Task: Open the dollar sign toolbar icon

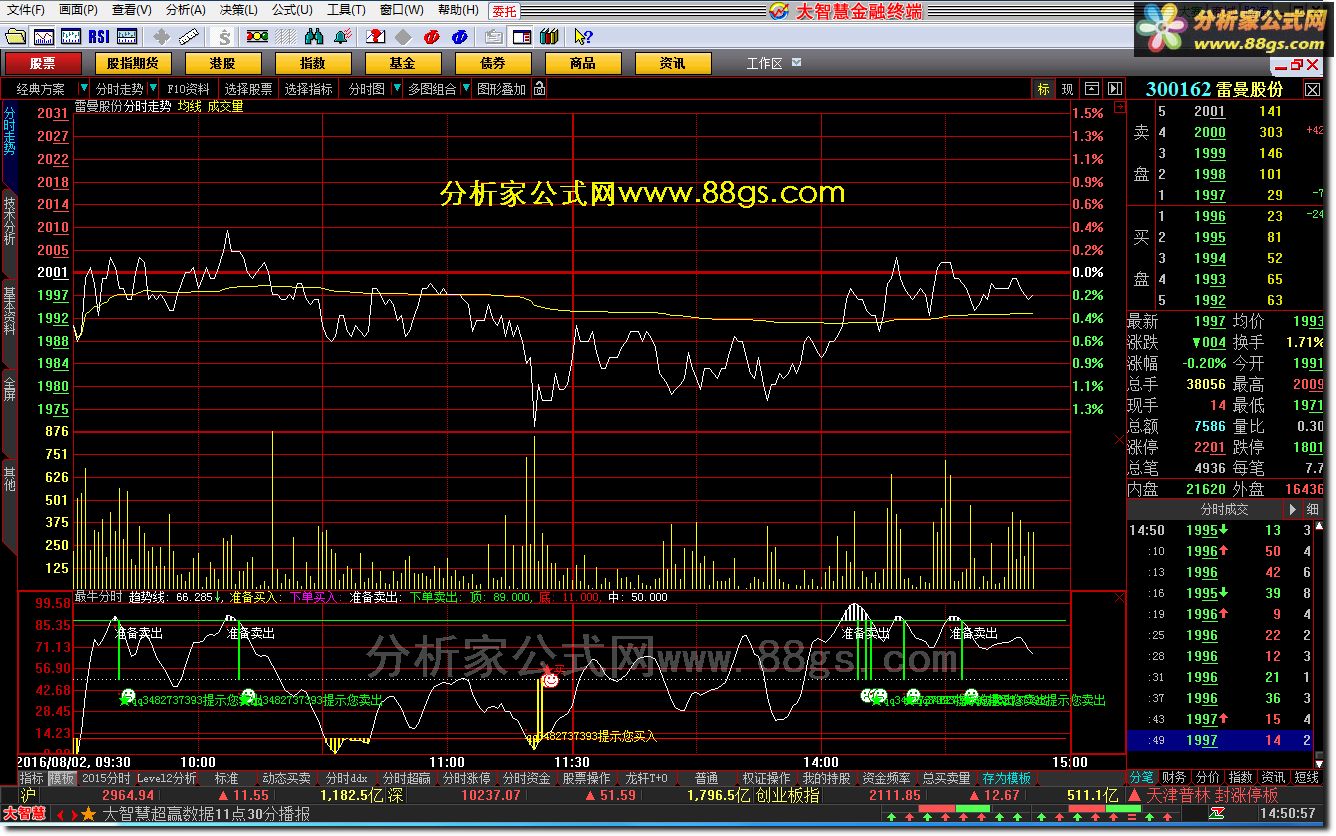Action: 225,37
